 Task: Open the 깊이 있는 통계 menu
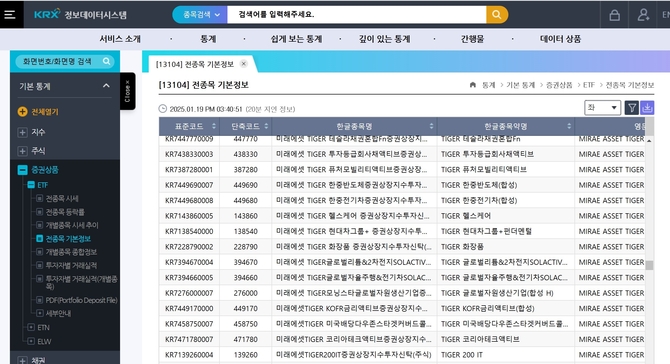coord(384,39)
